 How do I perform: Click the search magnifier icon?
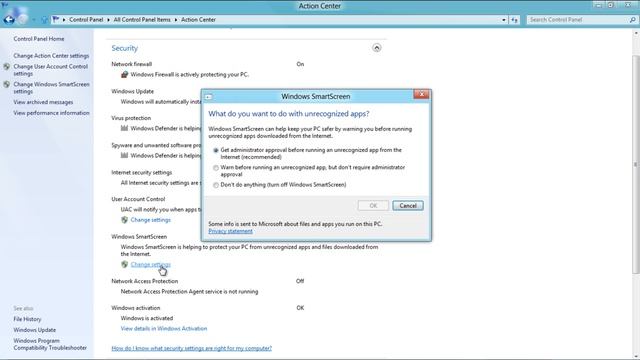[x=633, y=20]
